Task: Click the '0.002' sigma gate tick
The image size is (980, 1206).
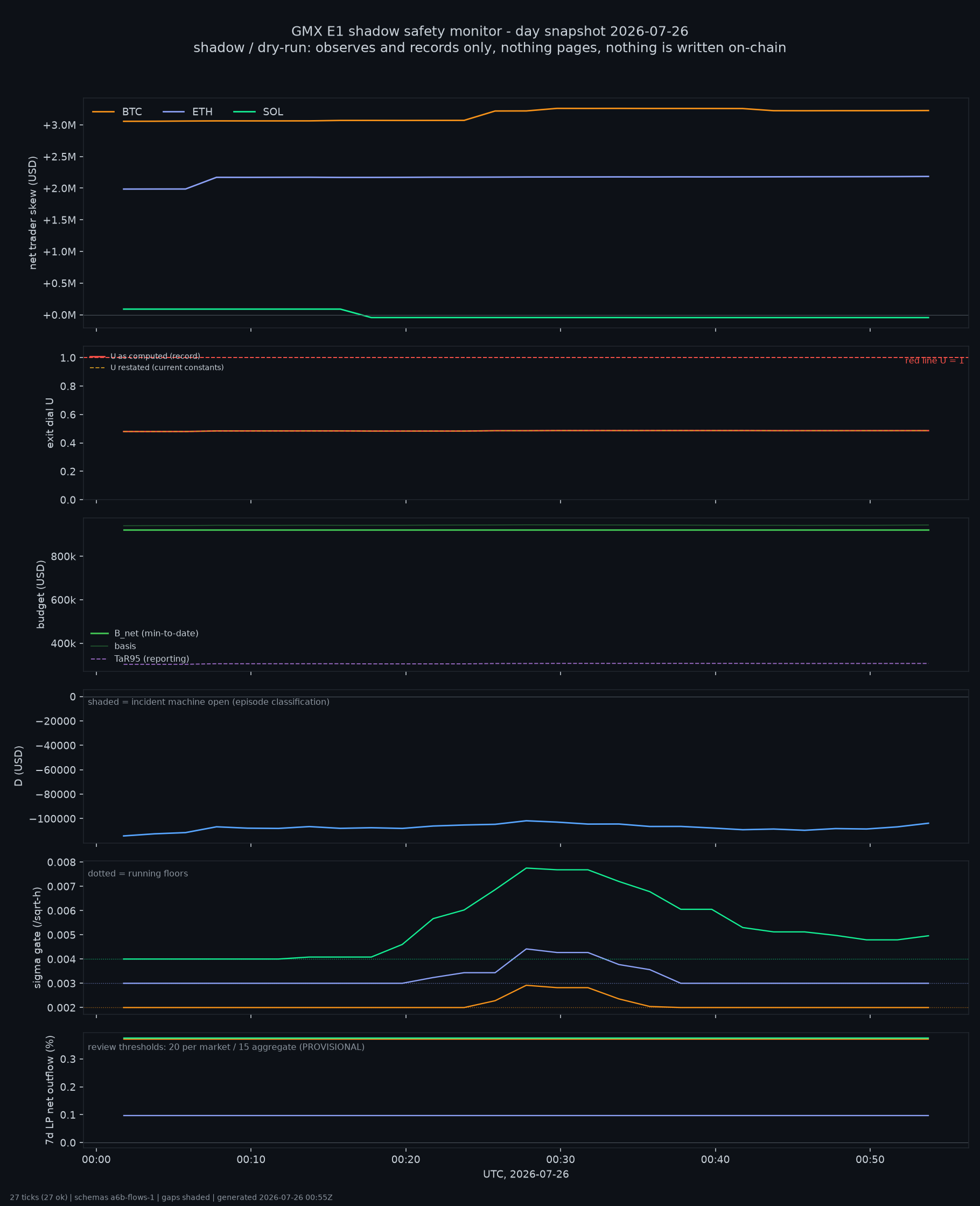Action: 61,1007
